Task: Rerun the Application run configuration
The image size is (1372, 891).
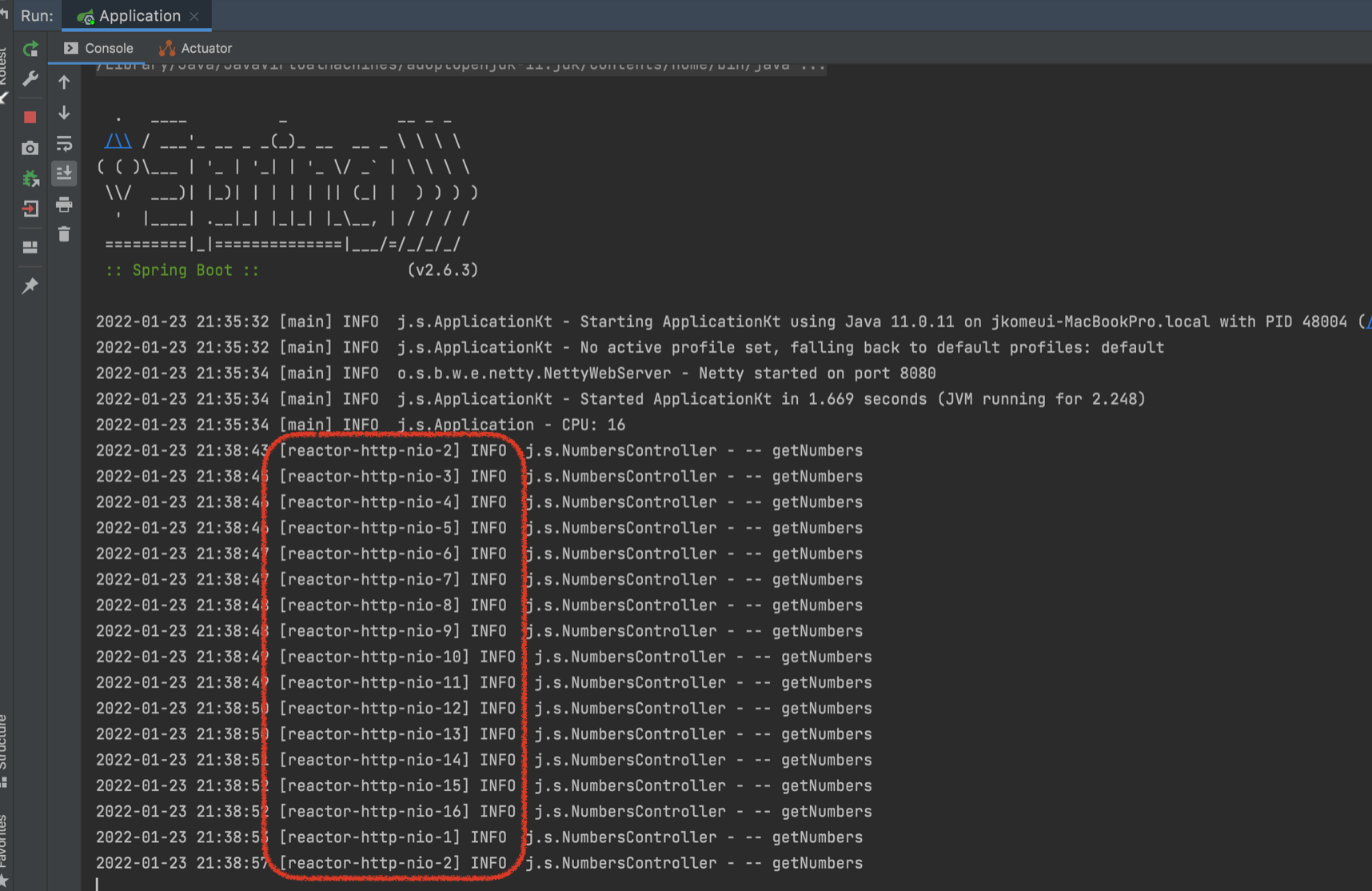Action: (x=30, y=49)
